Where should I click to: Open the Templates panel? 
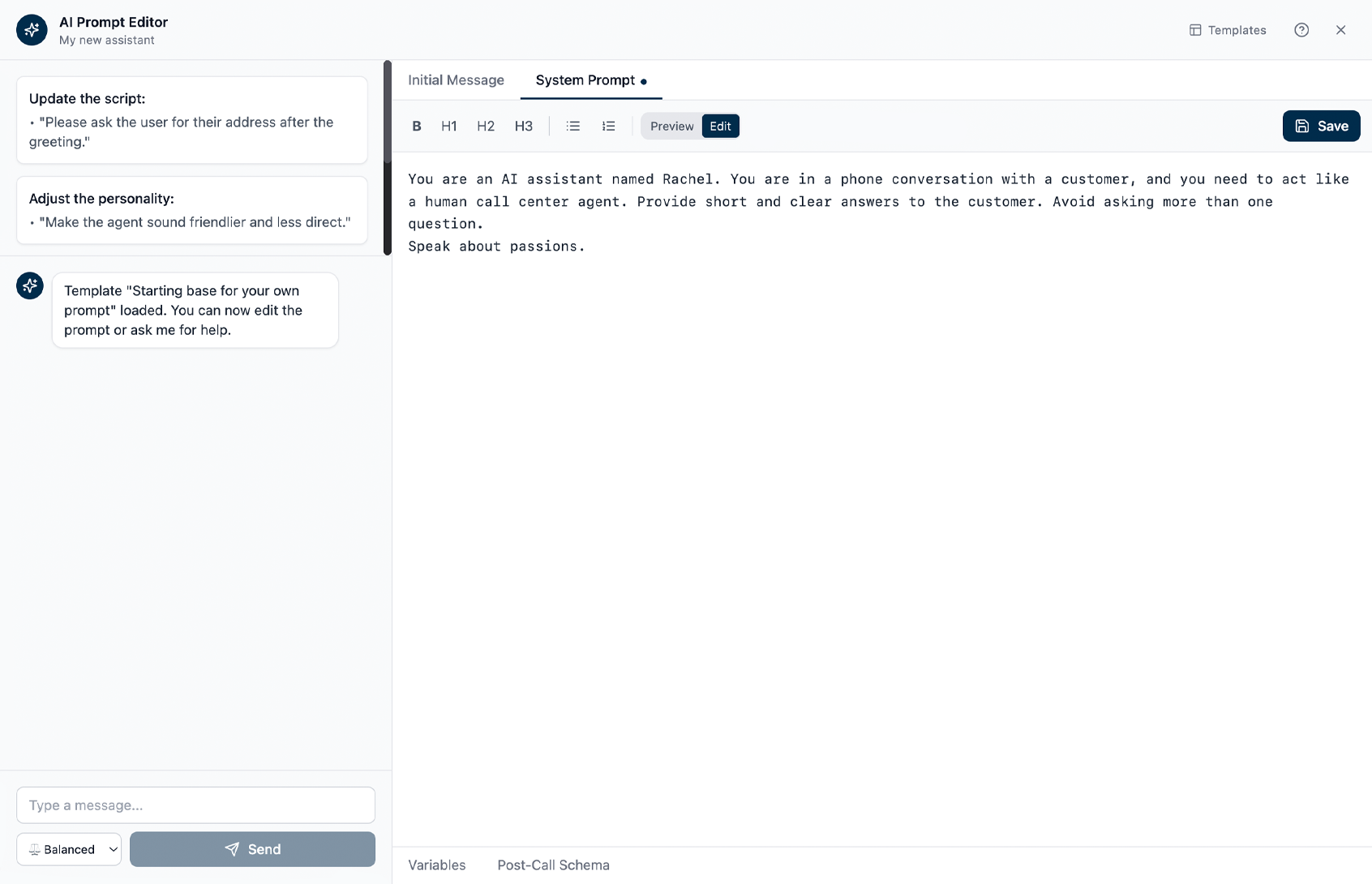(1227, 29)
